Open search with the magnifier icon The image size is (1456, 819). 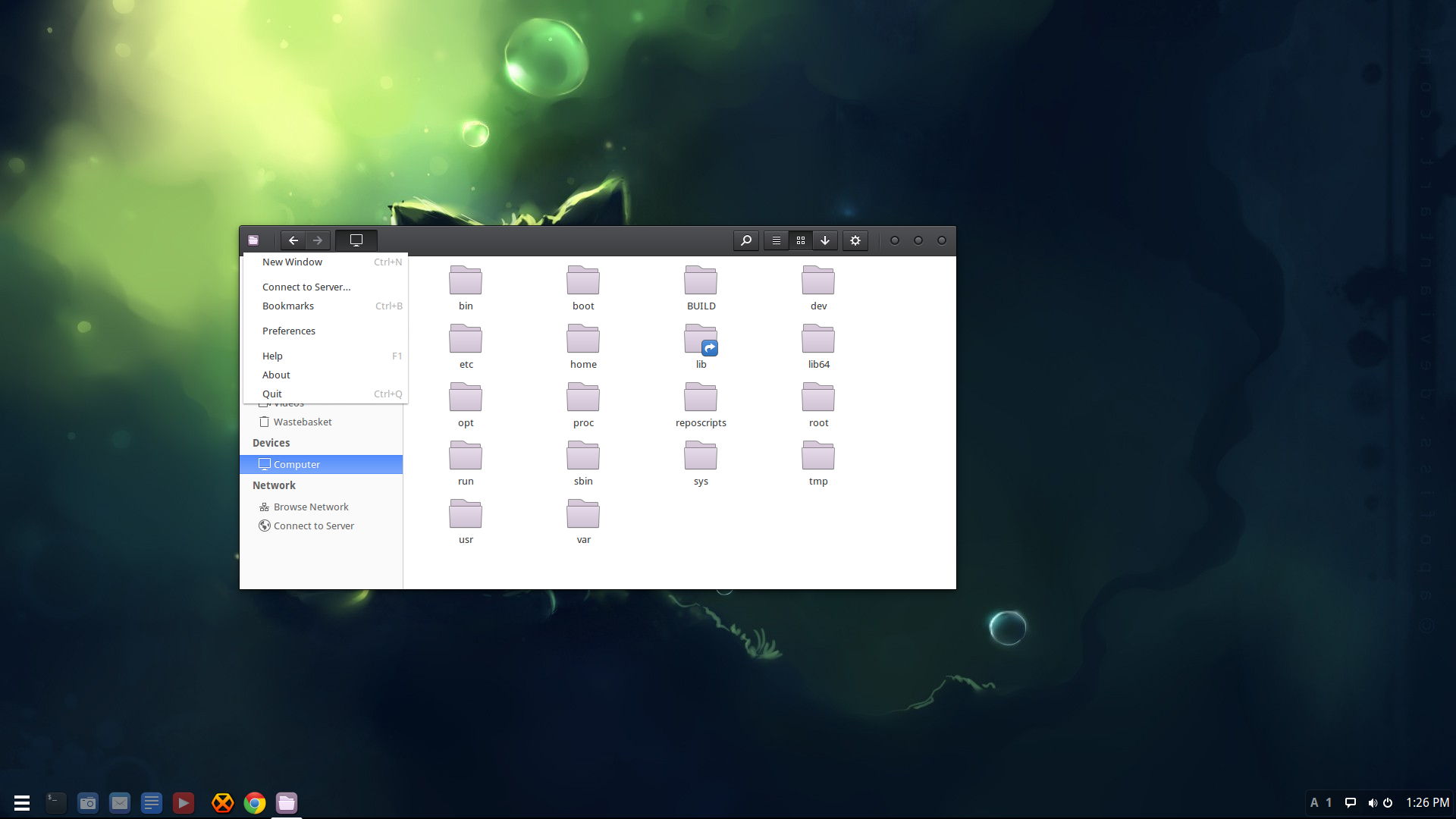pos(746,240)
